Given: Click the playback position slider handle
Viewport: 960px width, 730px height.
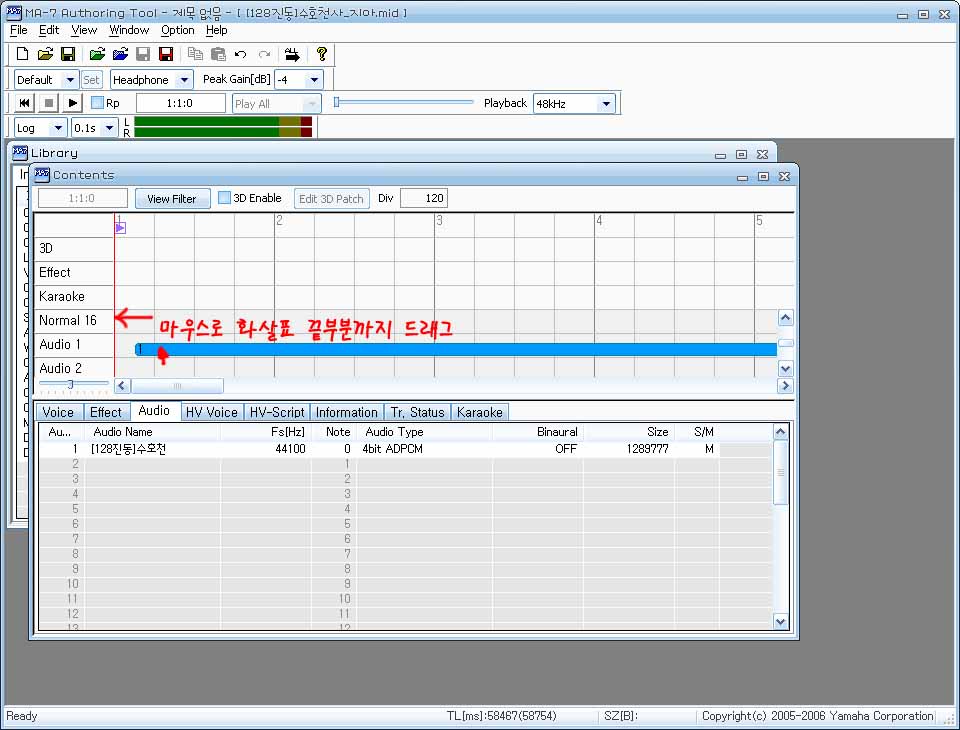Looking at the screenshot, I should [336, 102].
